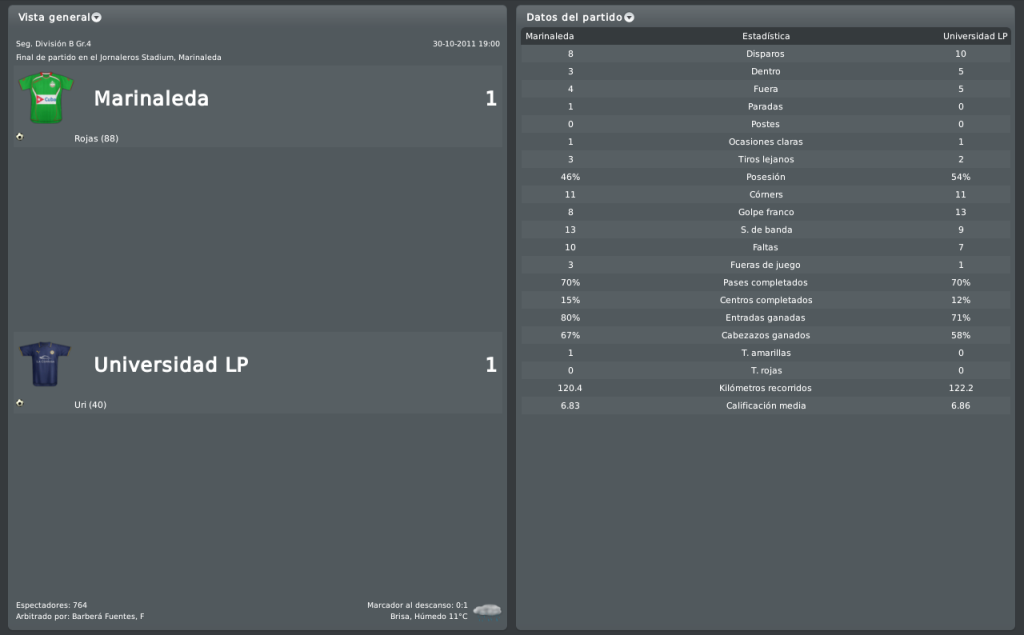The width and height of the screenshot is (1024, 635).
Task: Select goalscorer Uri (40)
Action: click(90, 405)
